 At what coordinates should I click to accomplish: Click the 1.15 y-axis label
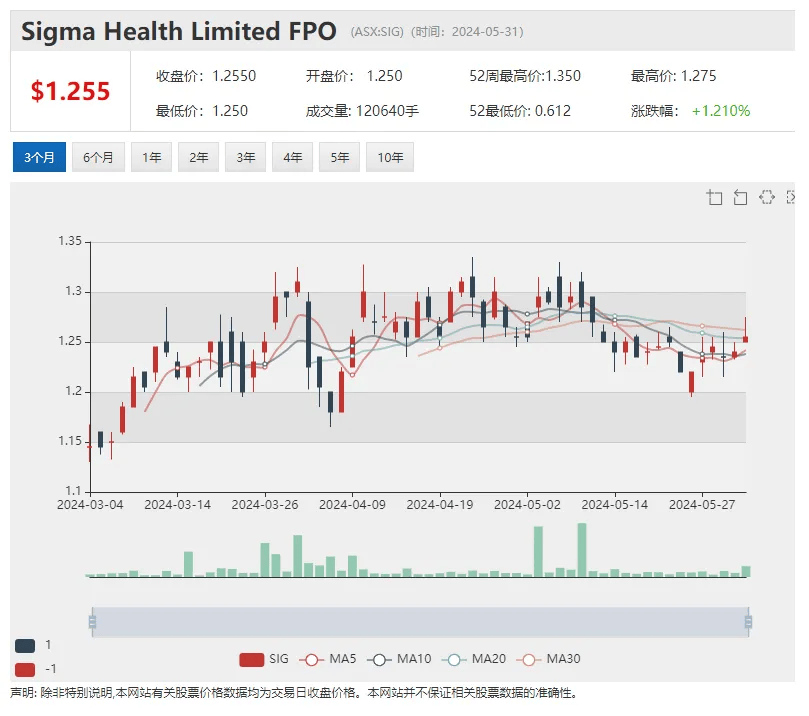(70, 441)
